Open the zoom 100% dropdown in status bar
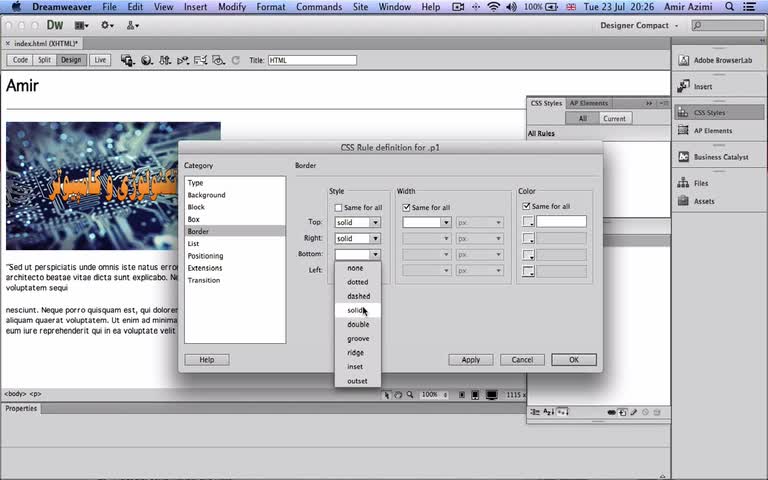This screenshot has height=480, width=768. coord(434,395)
